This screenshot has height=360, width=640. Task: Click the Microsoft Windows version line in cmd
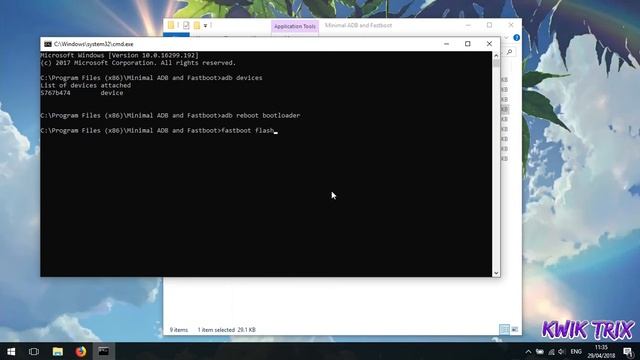pyautogui.click(x=119, y=55)
